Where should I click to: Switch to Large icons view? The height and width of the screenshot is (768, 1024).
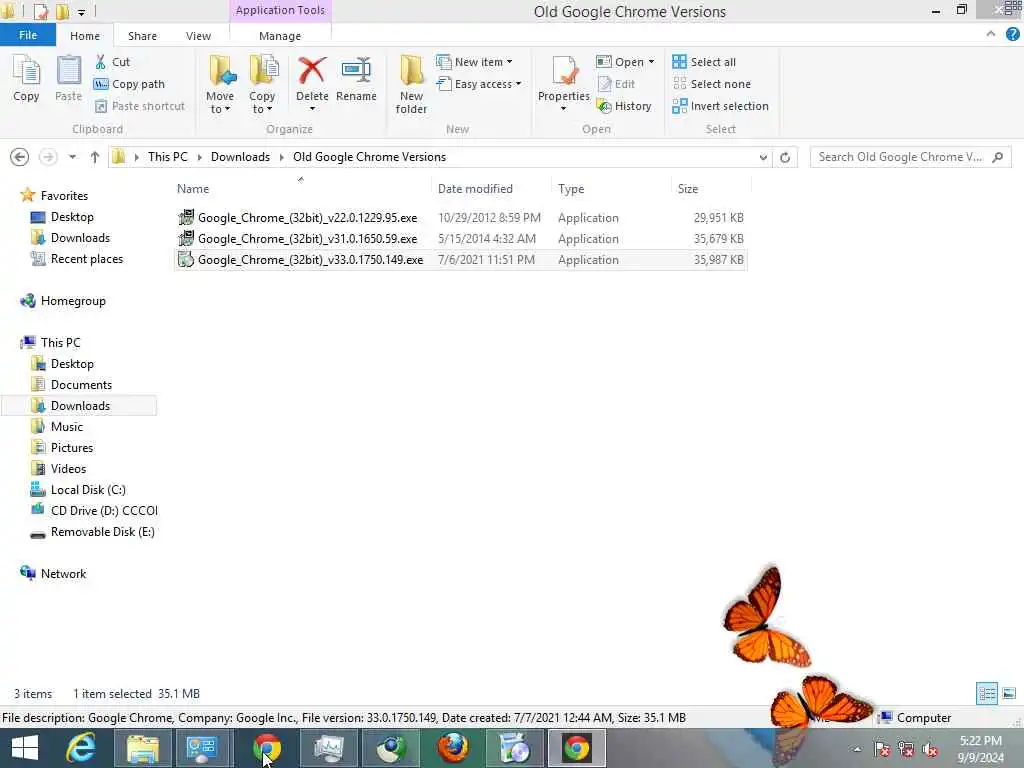tap(1009, 694)
